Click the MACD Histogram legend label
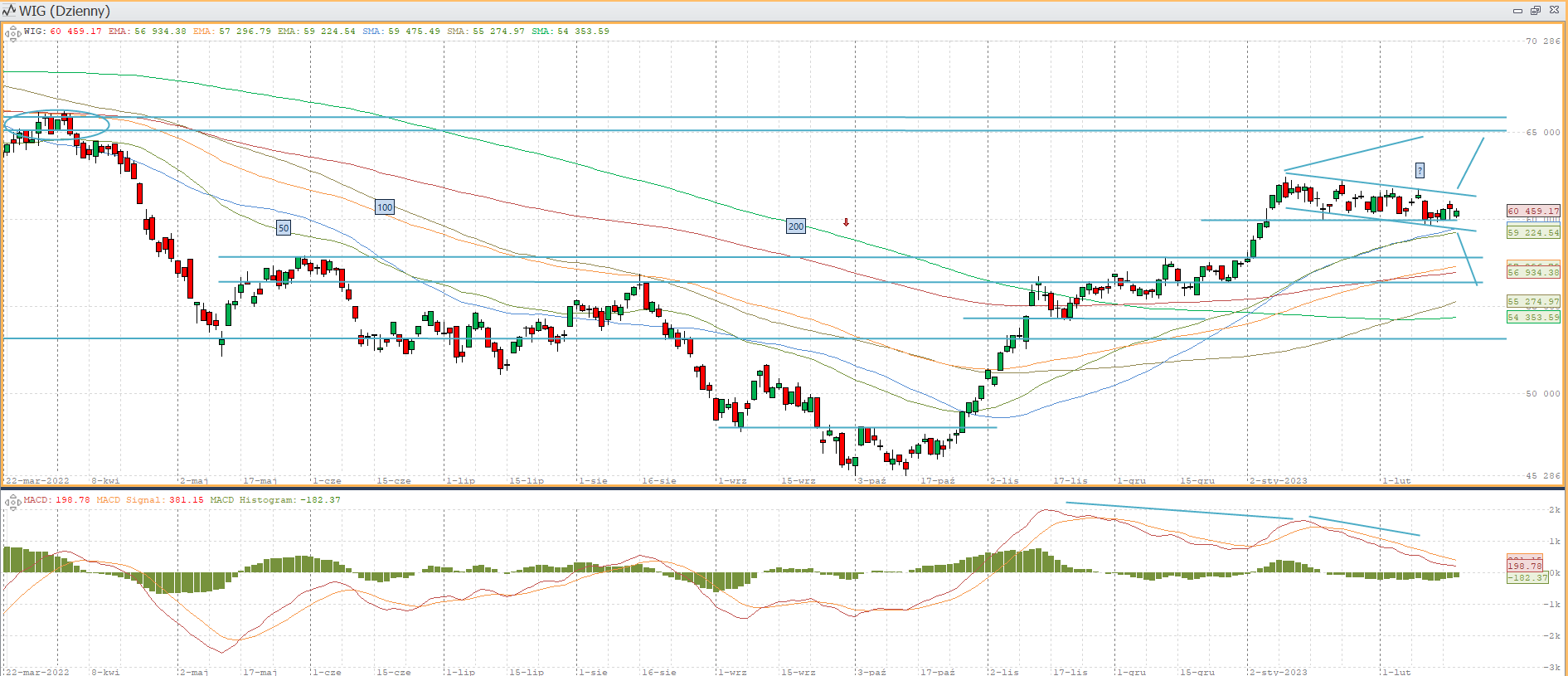 coord(252,500)
